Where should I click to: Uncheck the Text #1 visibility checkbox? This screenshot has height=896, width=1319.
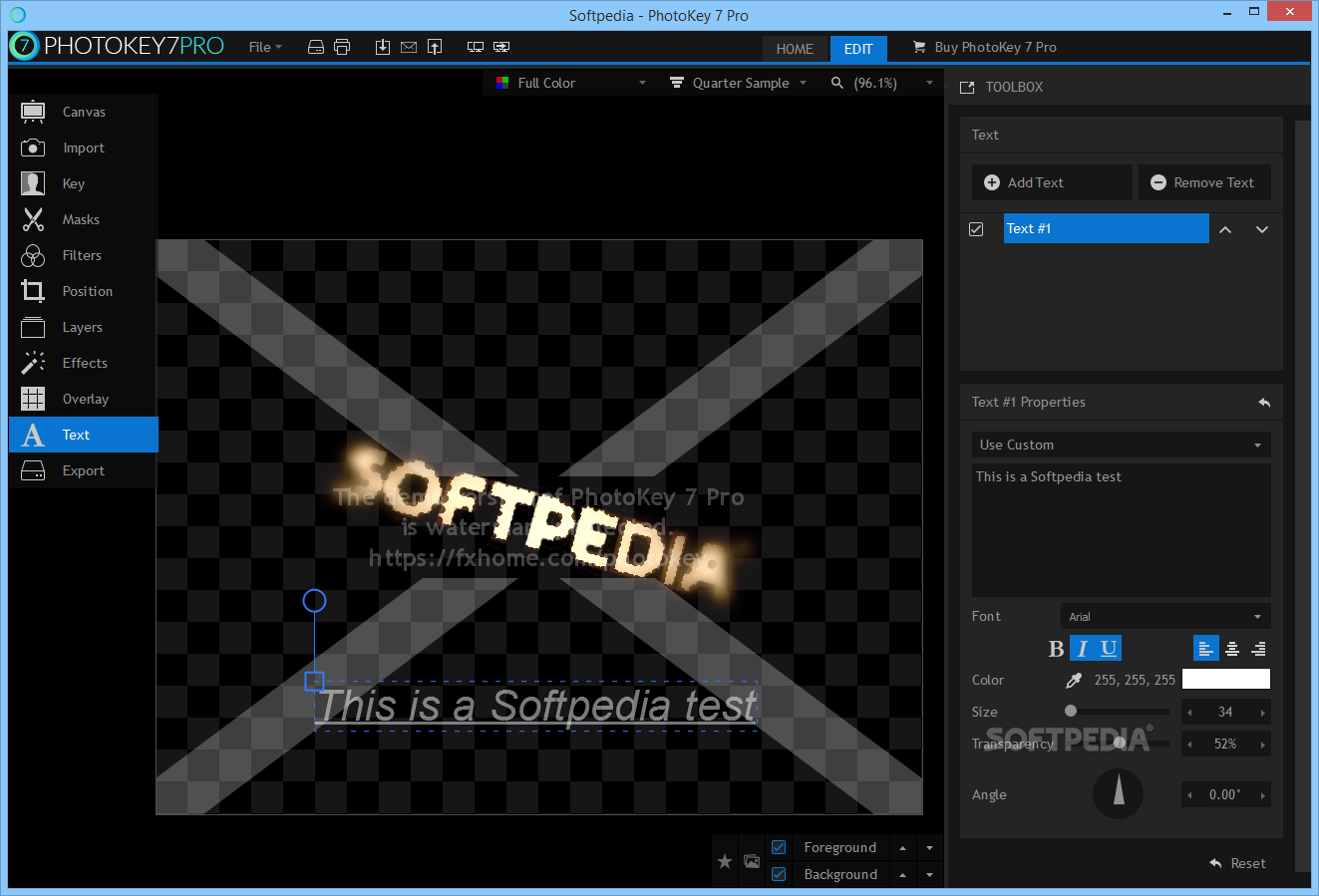click(976, 229)
